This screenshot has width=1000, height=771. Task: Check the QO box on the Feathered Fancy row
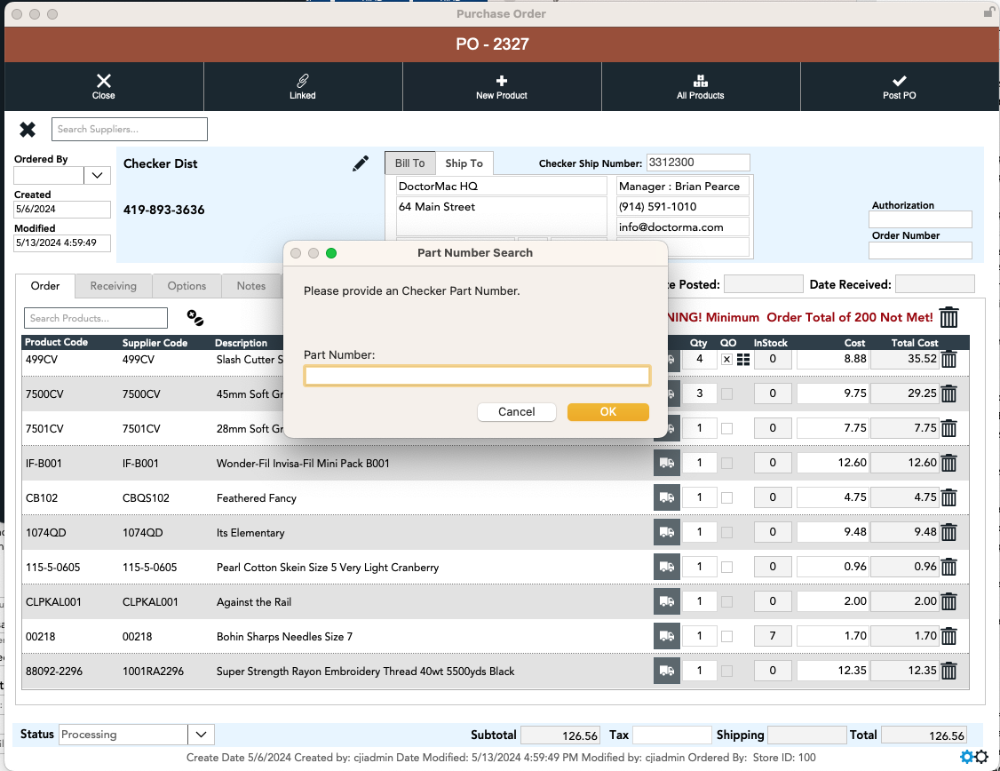tap(727, 497)
